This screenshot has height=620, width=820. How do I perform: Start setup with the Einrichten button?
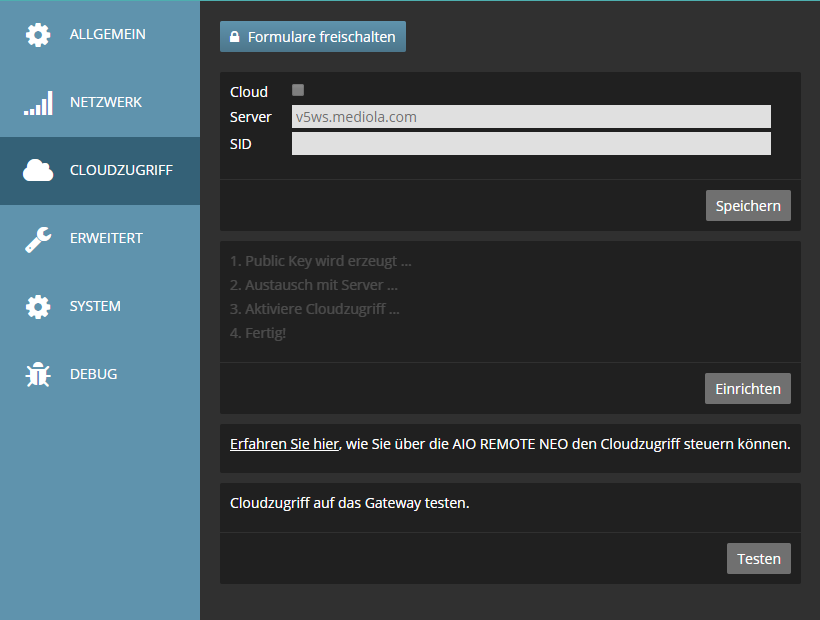(747, 389)
